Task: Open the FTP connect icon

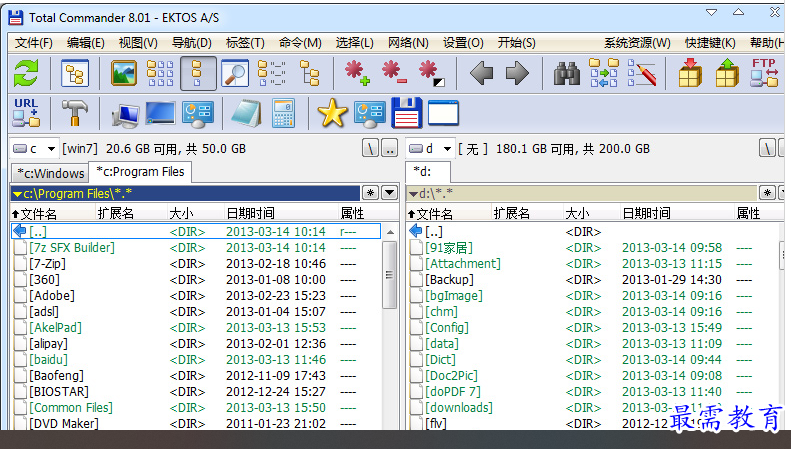Action: pos(764,73)
